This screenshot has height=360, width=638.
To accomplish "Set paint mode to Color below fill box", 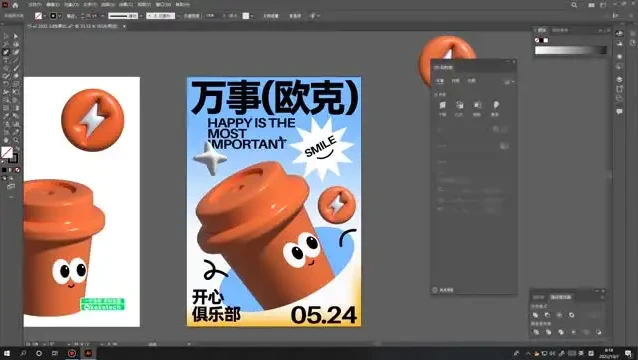I will [4, 170].
